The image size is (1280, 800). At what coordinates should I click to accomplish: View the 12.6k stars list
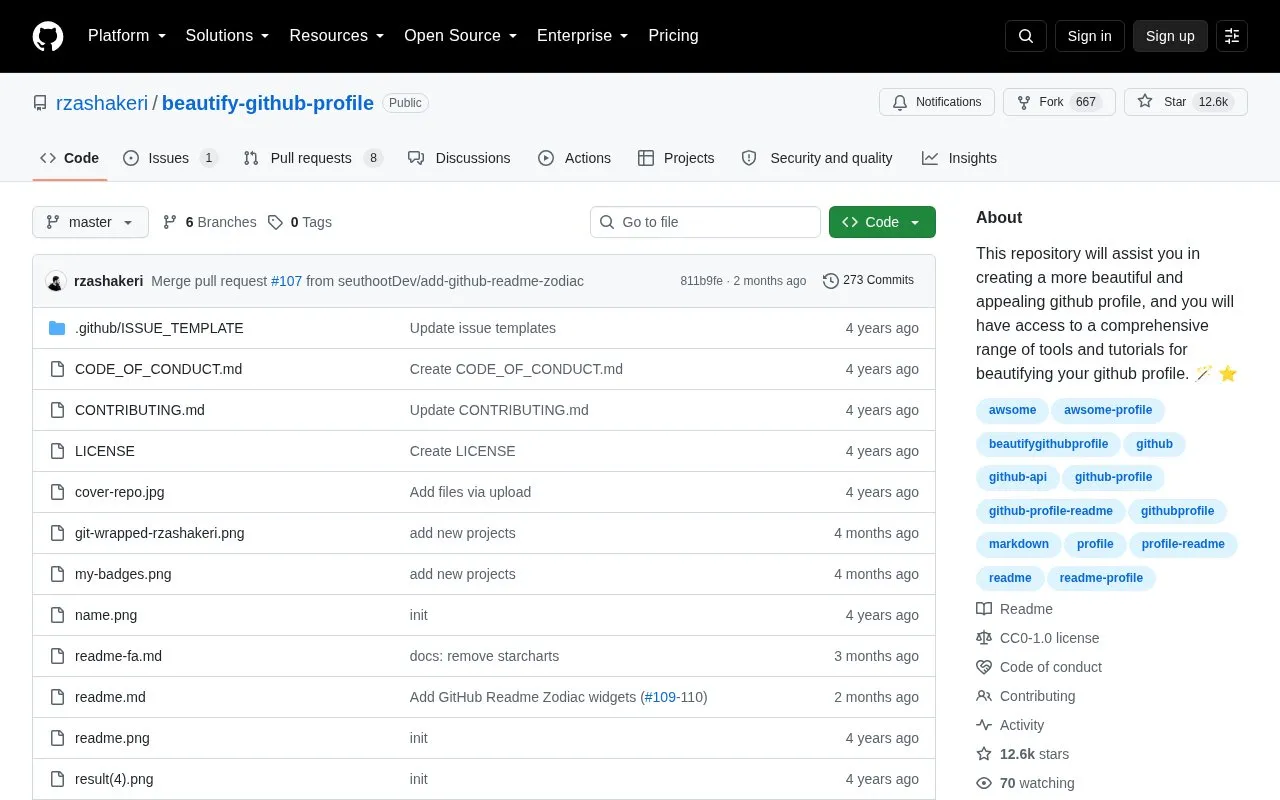point(1023,754)
